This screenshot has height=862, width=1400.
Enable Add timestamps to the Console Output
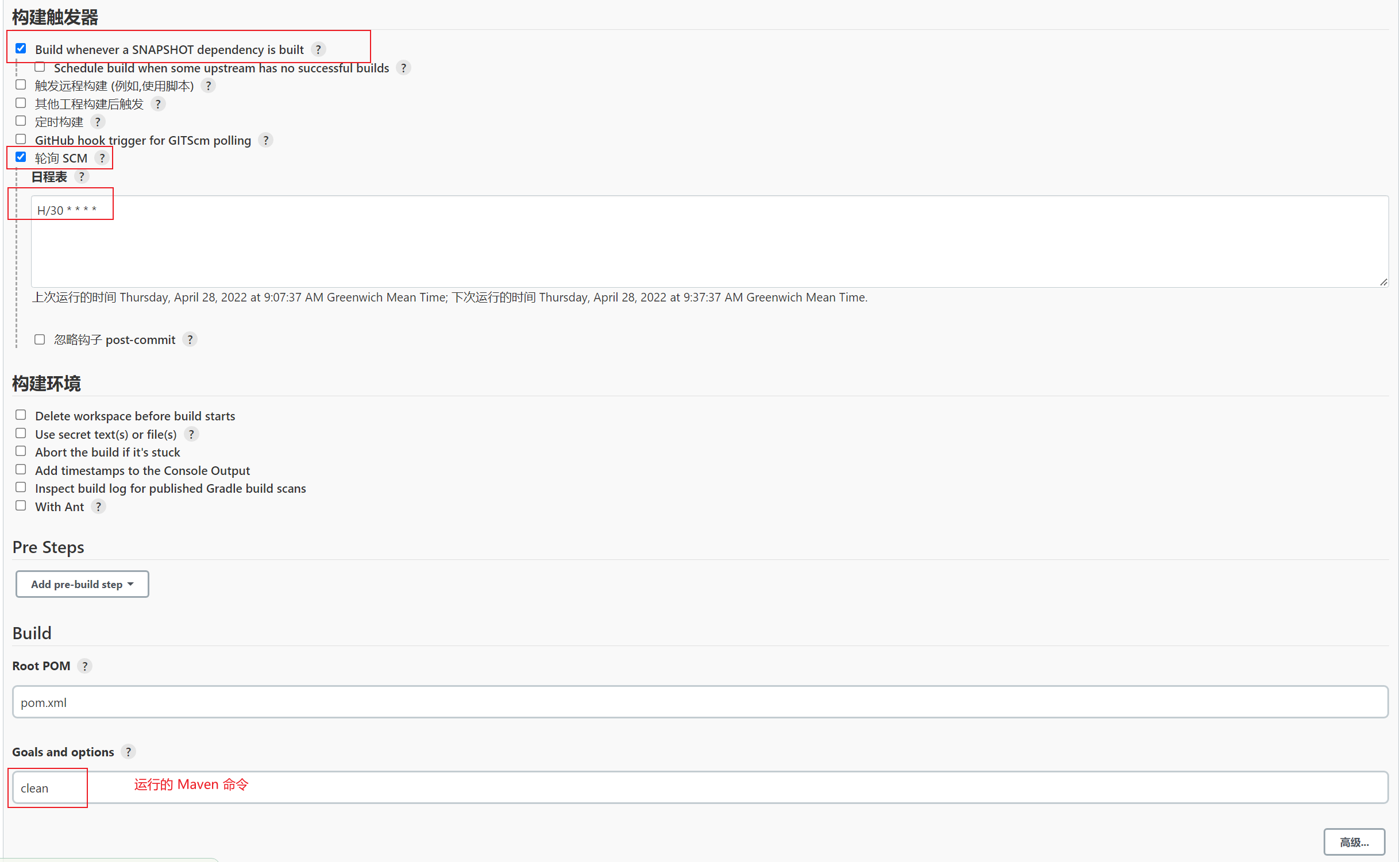click(21, 470)
